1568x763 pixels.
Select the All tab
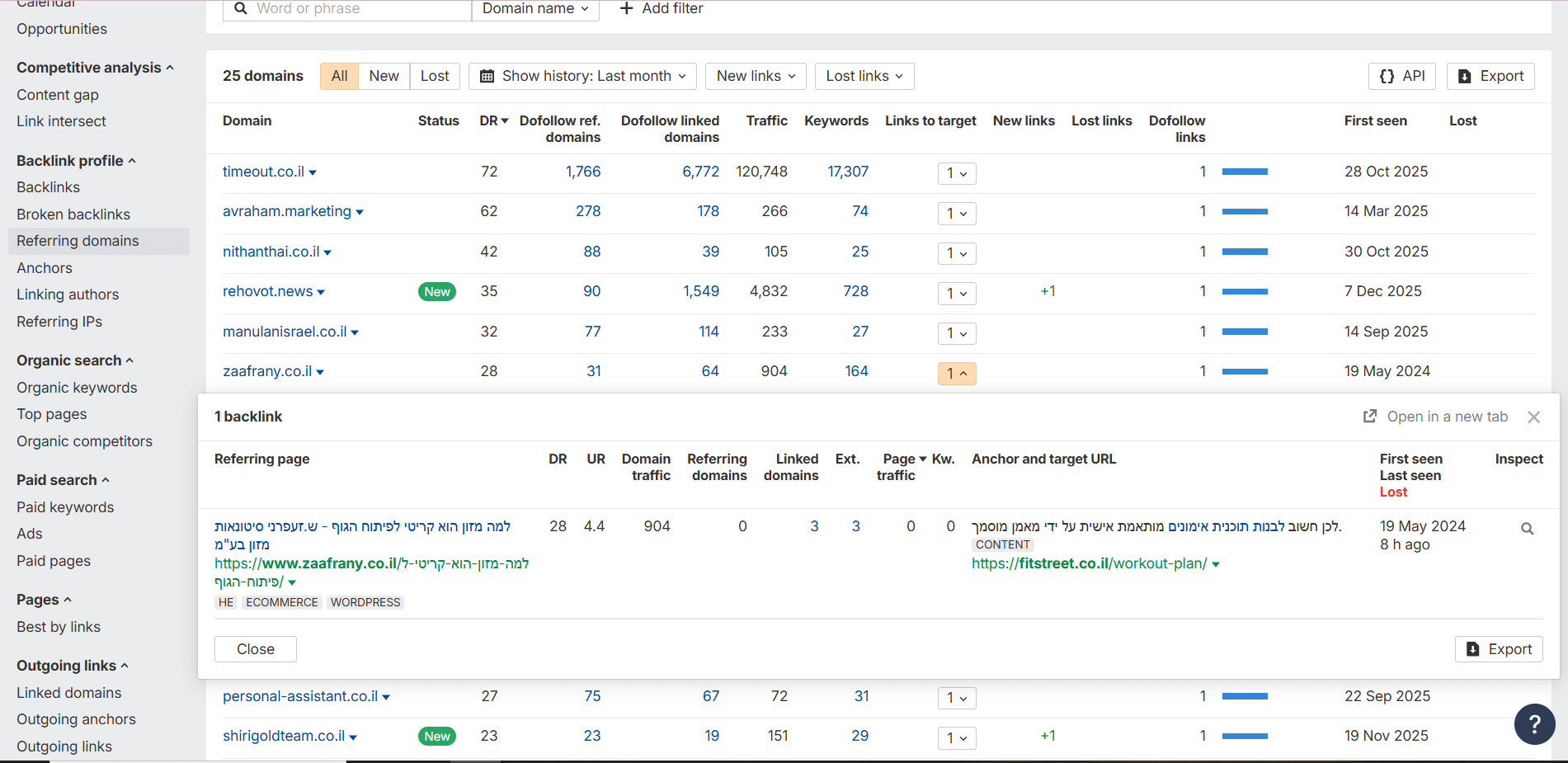pos(339,76)
